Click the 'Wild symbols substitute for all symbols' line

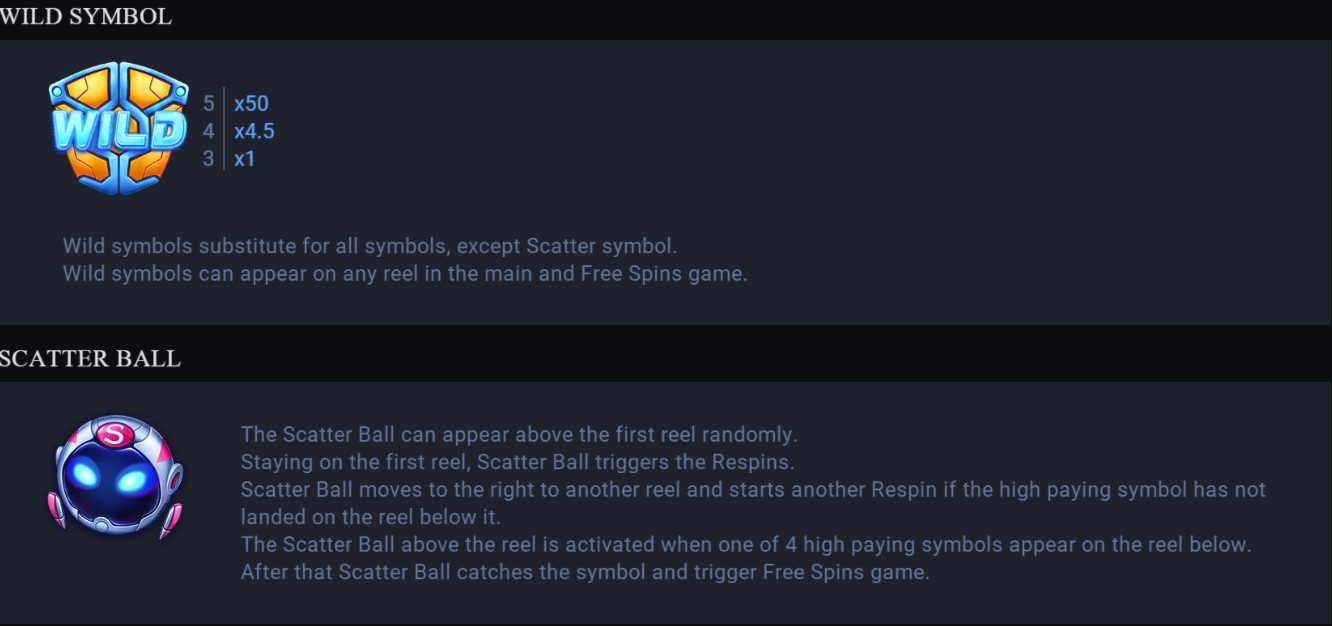pyautogui.click(x=370, y=245)
